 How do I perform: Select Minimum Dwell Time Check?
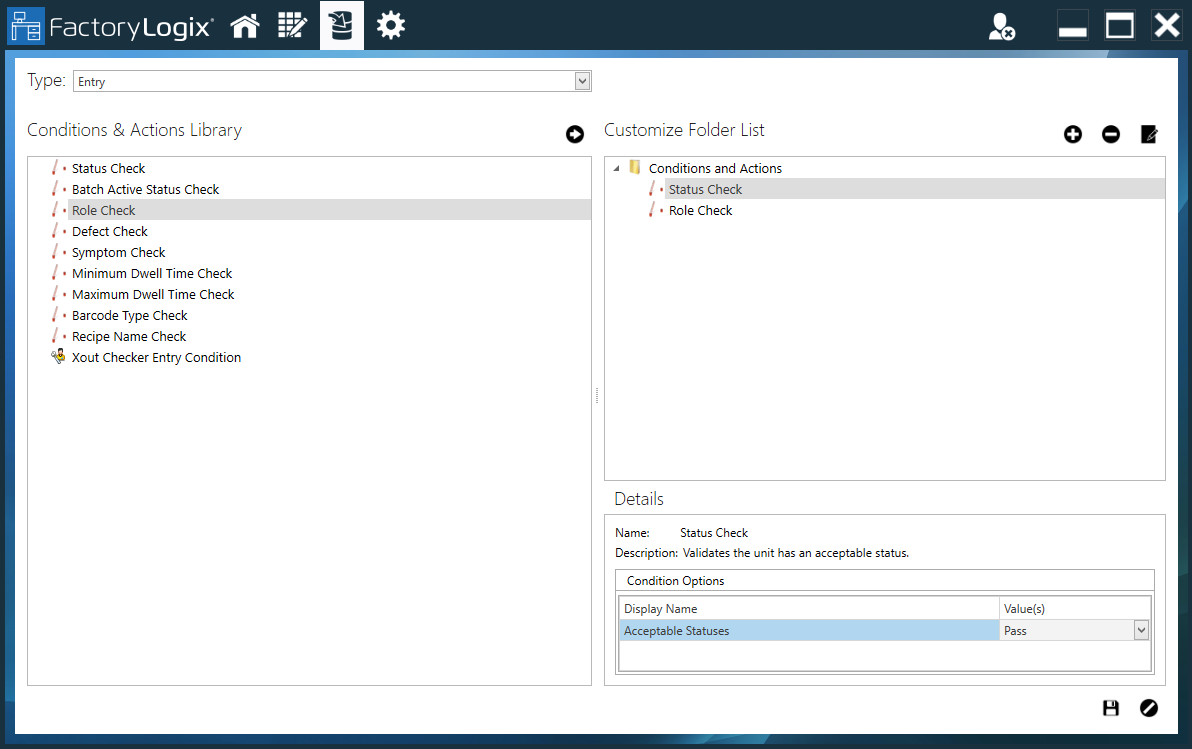151,273
